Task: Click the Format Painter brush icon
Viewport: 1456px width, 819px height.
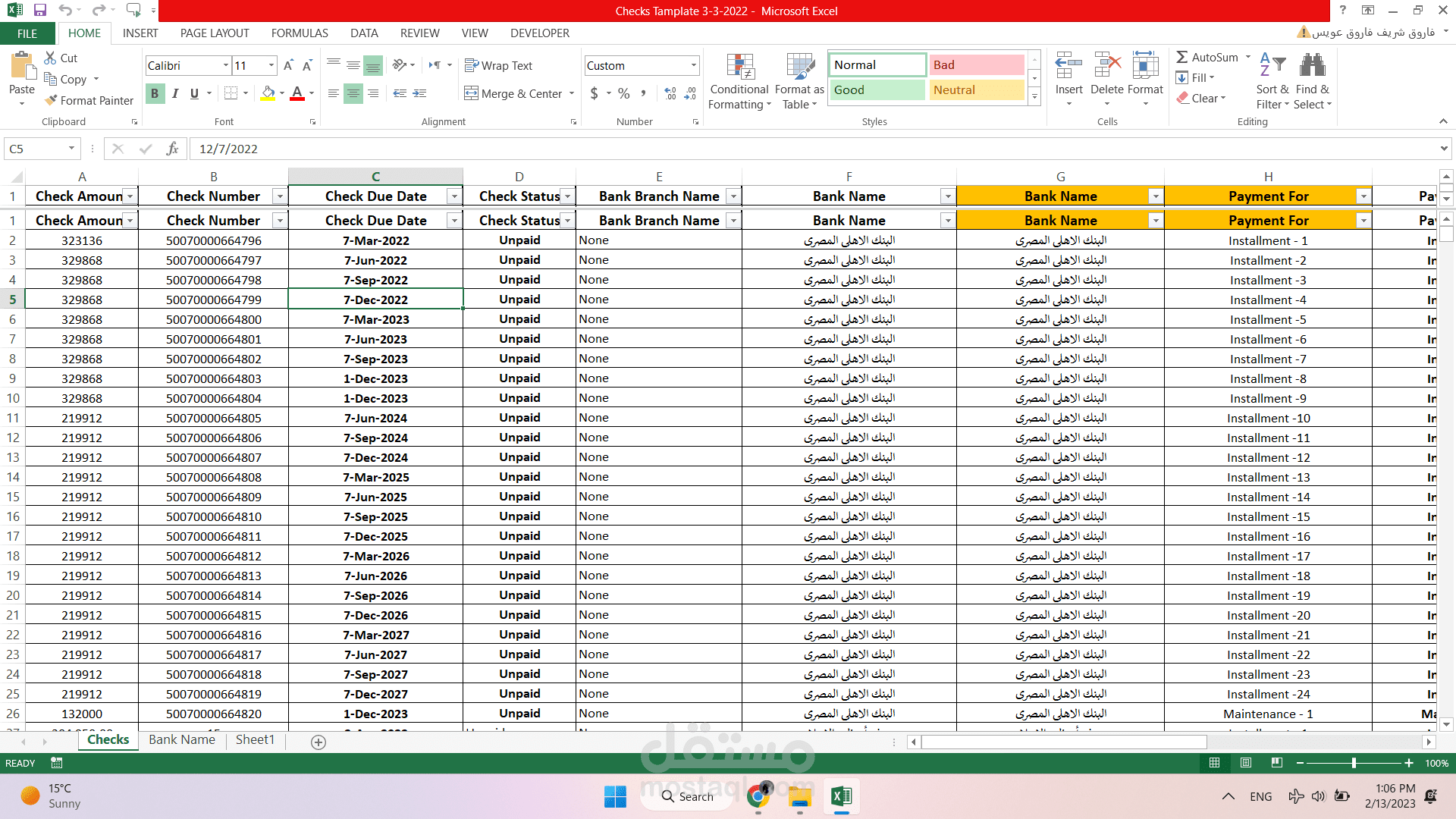Action: (x=51, y=100)
